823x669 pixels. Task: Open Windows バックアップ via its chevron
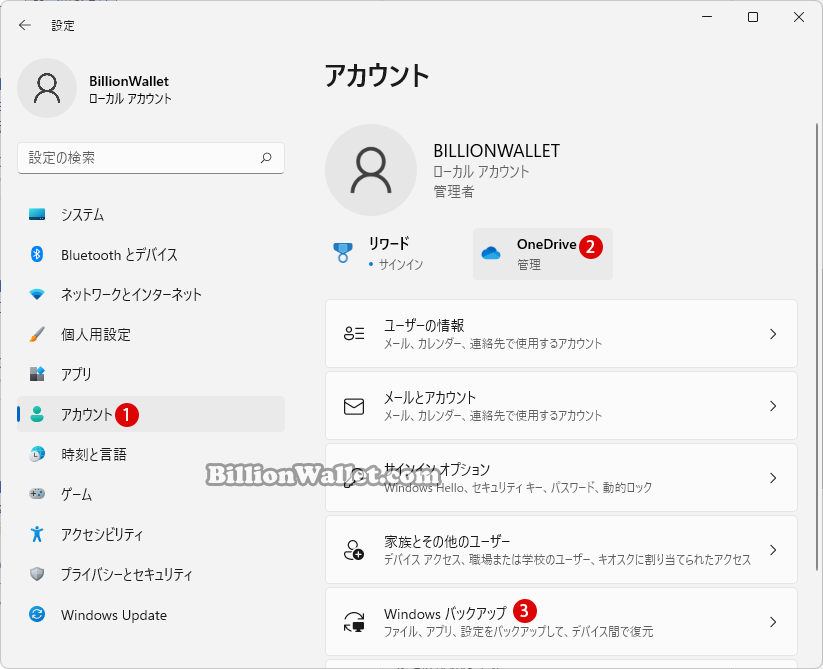773,622
